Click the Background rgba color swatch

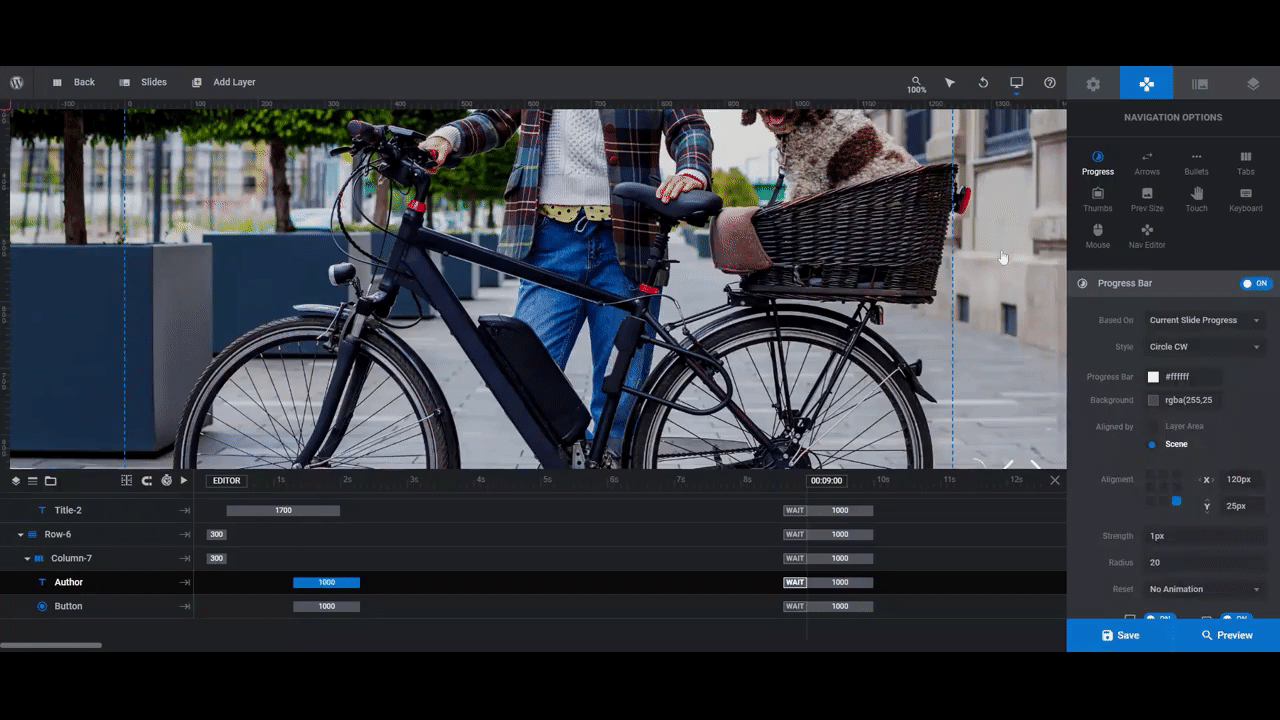(1153, 400)
